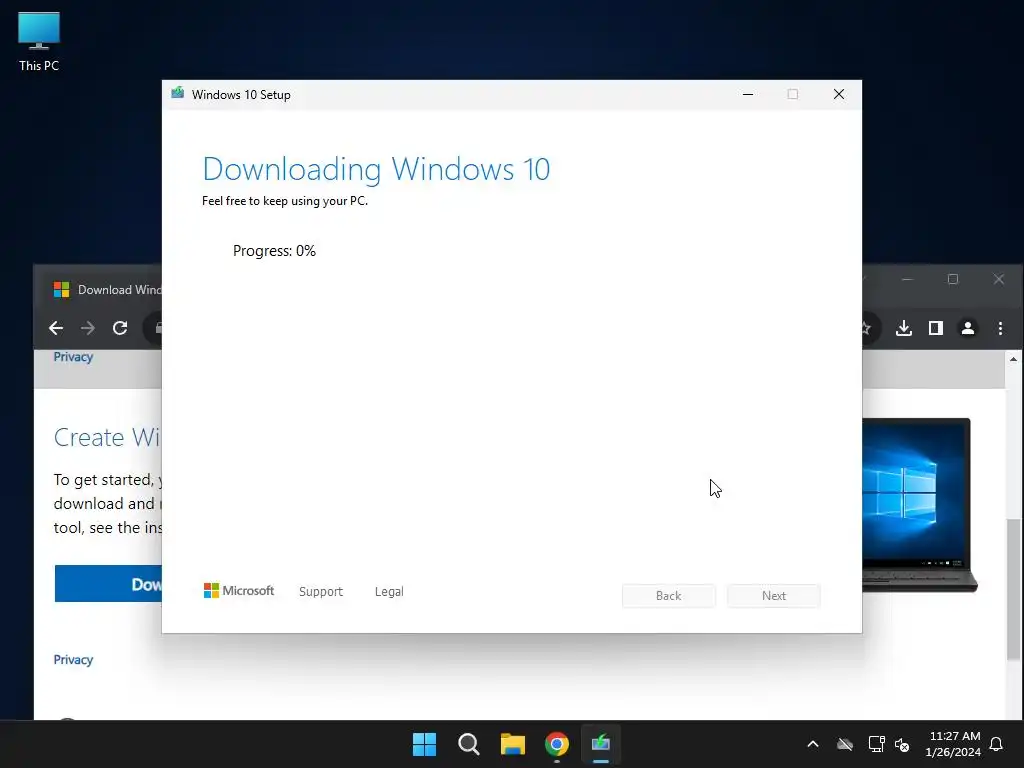Minimize the Windows 10 Setup window
1024x768 pixels.
748,95
